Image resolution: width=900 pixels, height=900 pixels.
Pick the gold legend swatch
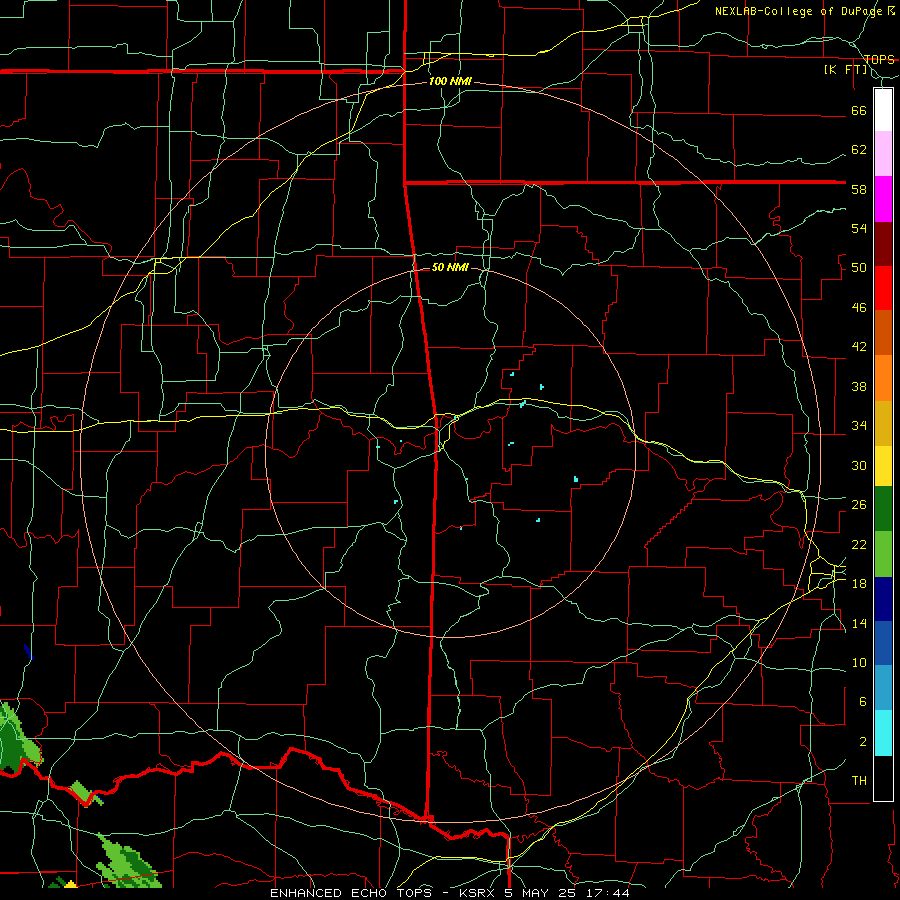[x=883, y=424]
